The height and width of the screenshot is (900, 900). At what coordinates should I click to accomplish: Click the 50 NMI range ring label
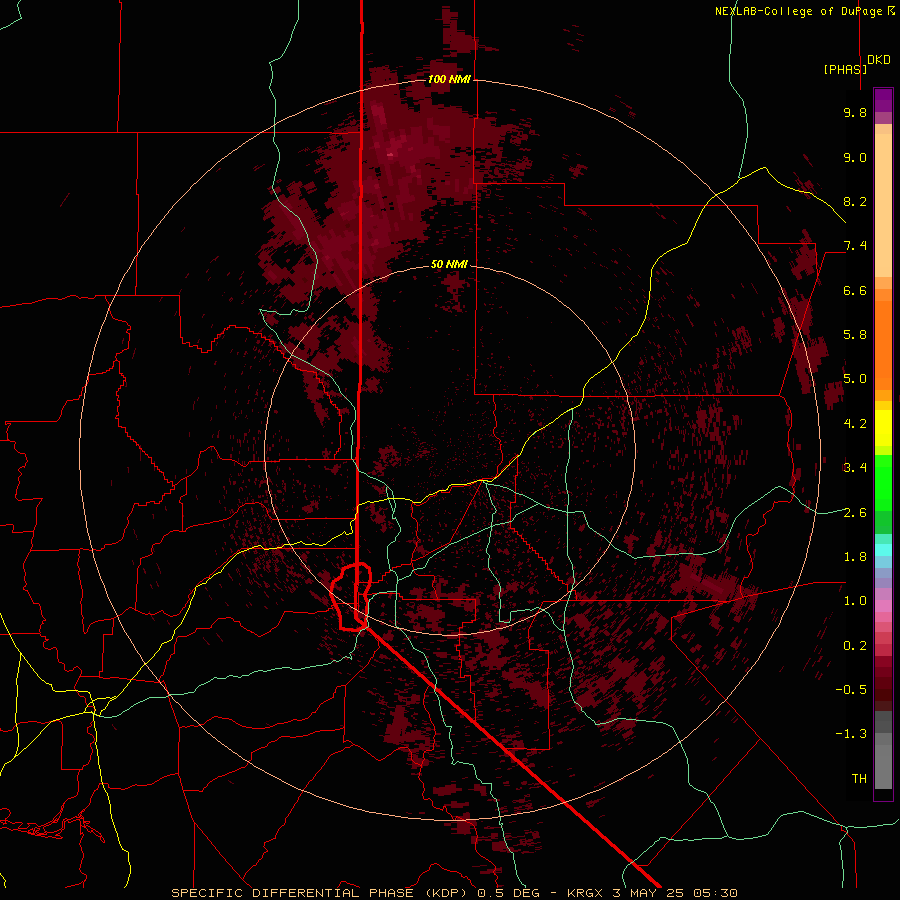coord(449,264)
